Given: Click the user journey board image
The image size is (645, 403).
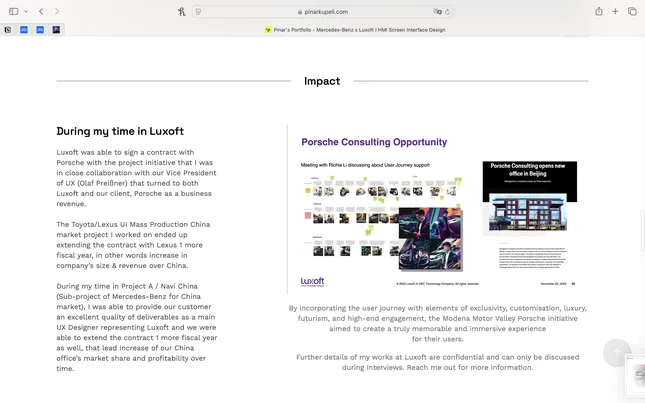Looking at the screenshot, I should tap(381, 222).
